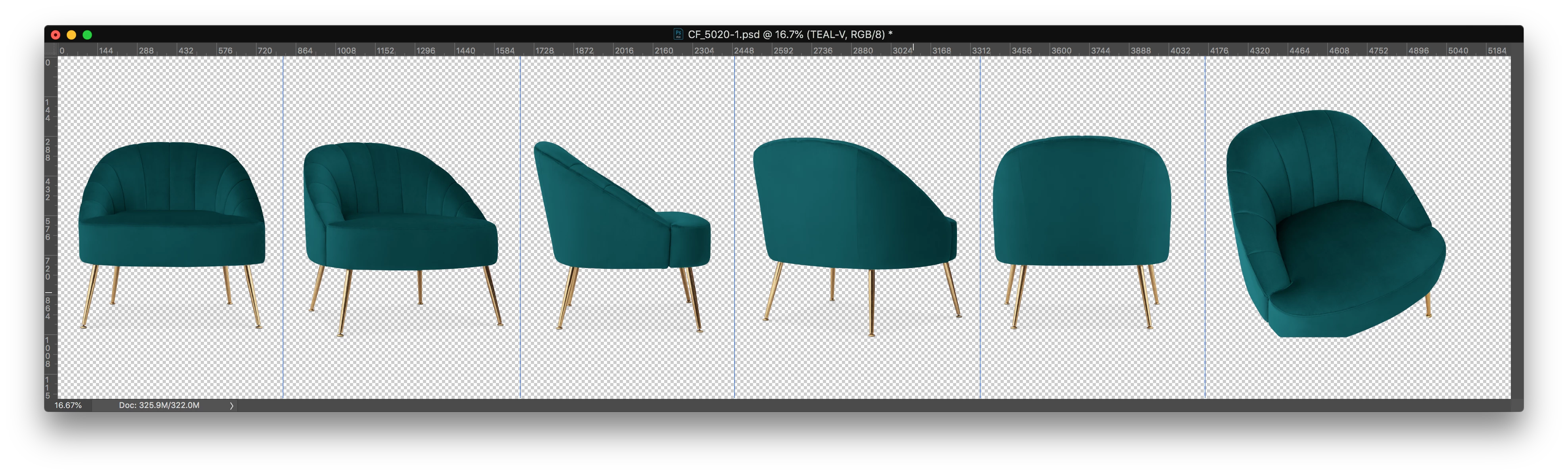Enter full screen using green button

click(87, 34)
